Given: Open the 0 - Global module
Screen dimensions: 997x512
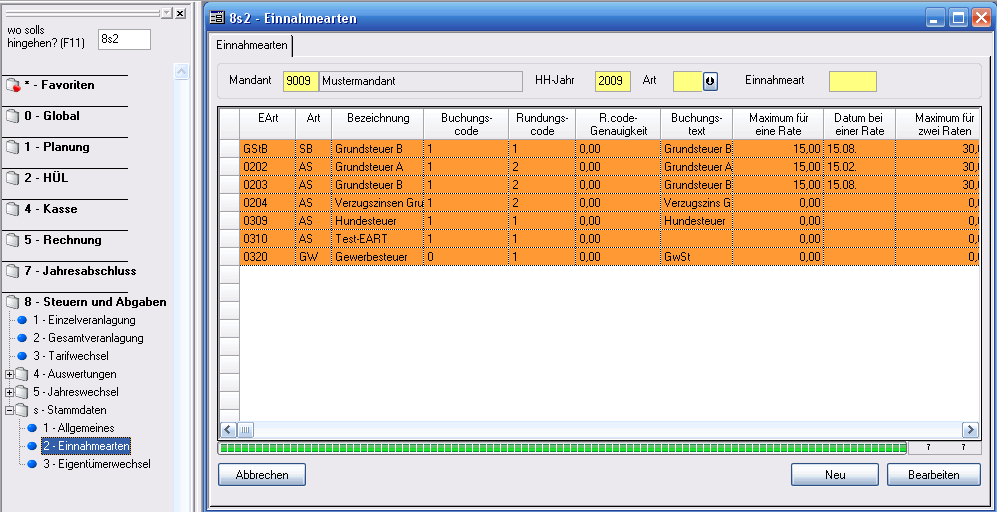Looking at the screenshot, I should pos(52,116).
